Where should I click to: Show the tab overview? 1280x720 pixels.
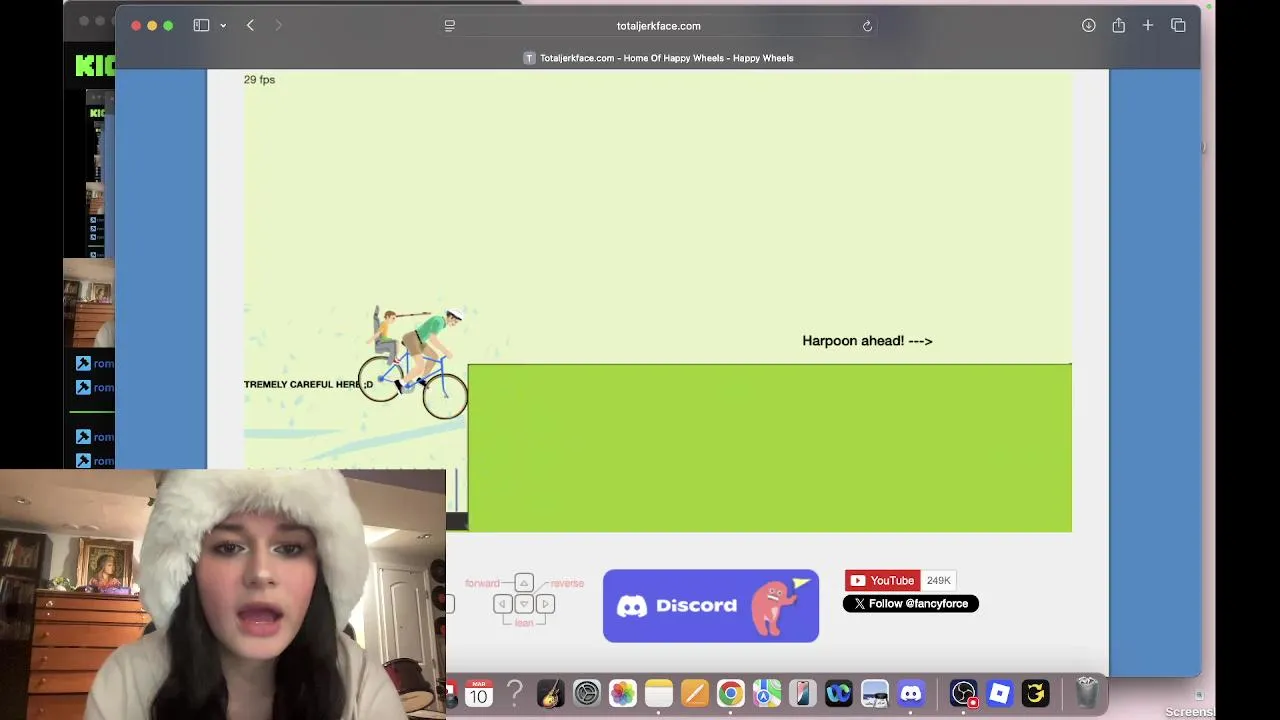(1178, 25)
